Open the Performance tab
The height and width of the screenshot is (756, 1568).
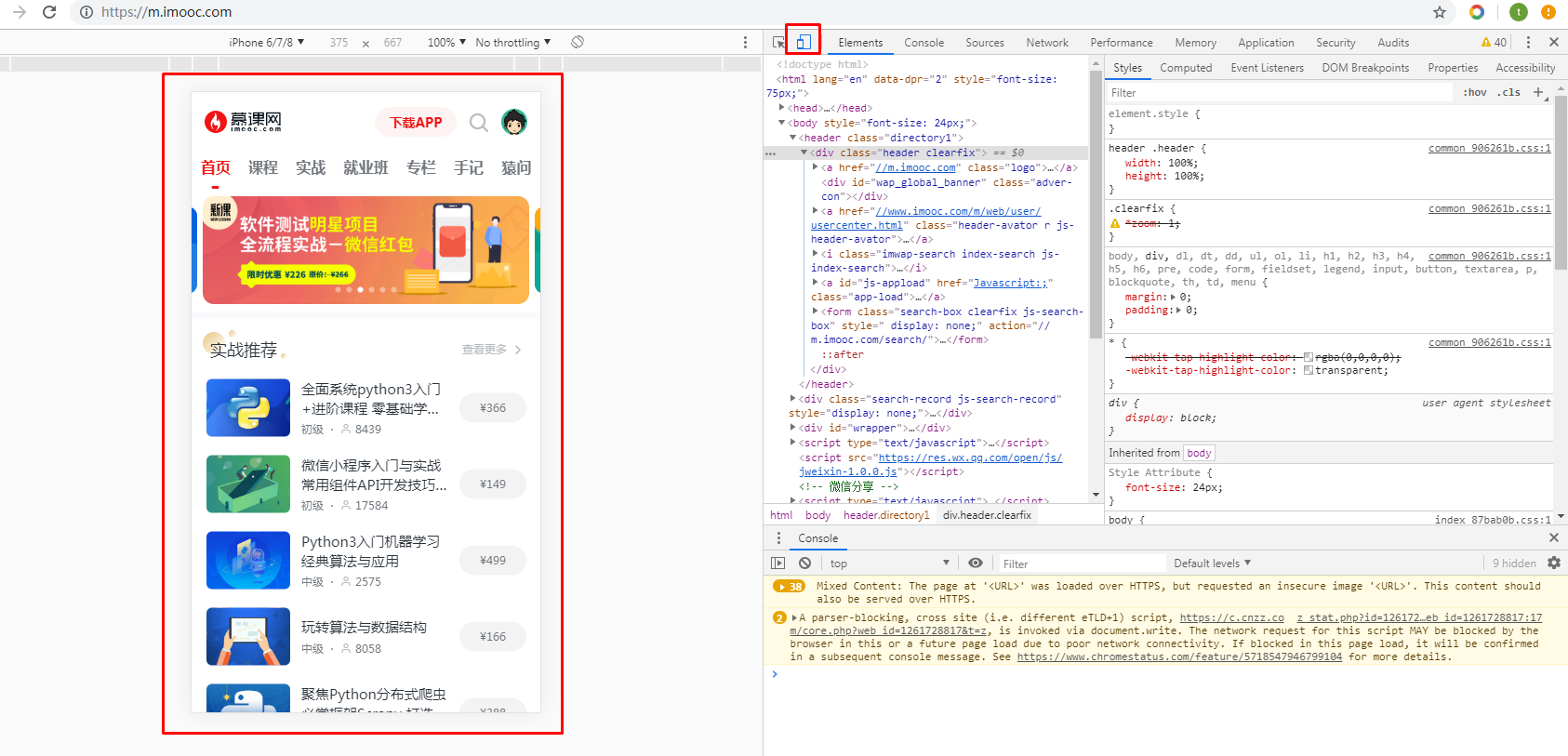coord(1122,43)
